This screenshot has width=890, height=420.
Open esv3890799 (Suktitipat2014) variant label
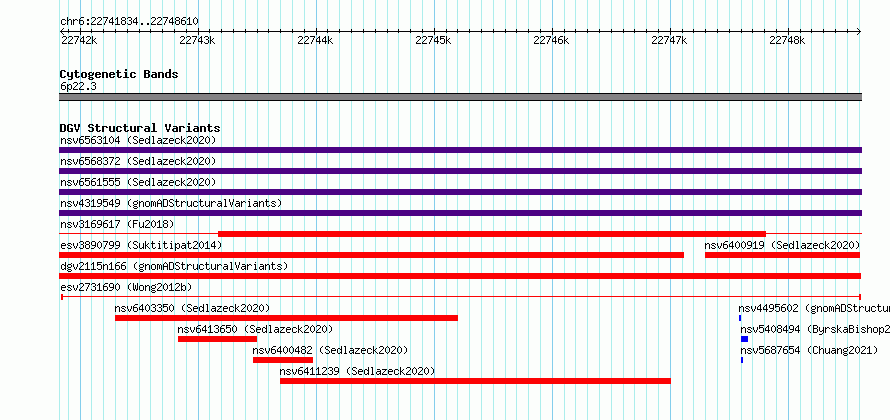coord(141,245)
